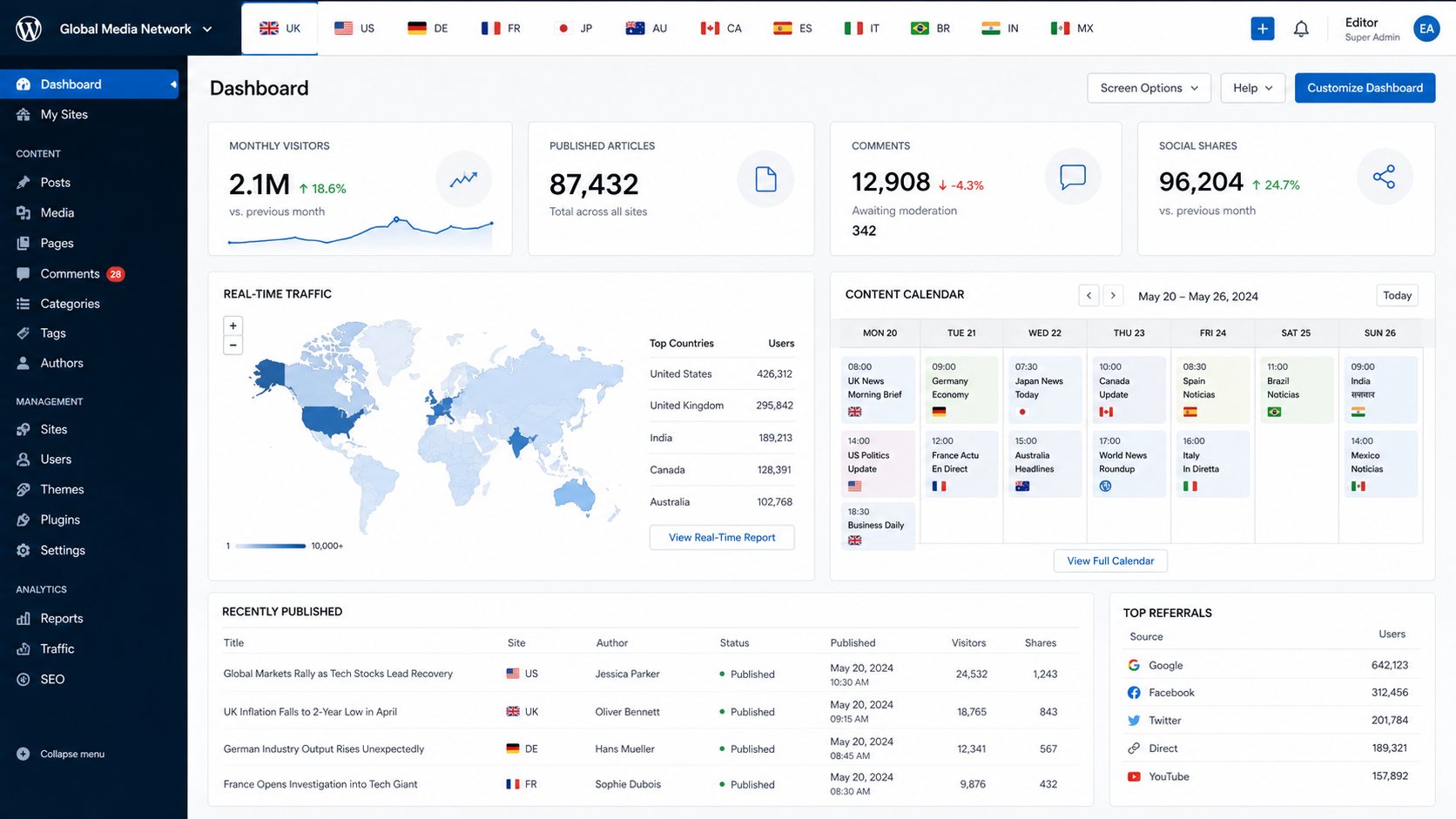Click View Real-Time Report button
Viewport: 1456px width, 819px height.
point(722,537)
